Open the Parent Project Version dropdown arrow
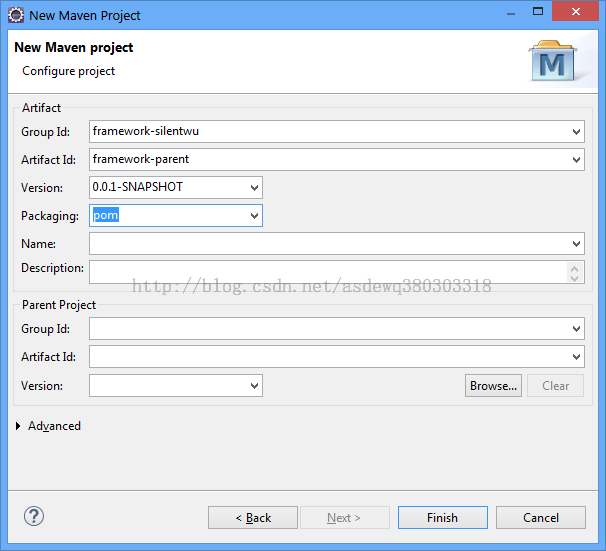The width and height of the screenshot is (606, 551). click(x=254, y=386)
